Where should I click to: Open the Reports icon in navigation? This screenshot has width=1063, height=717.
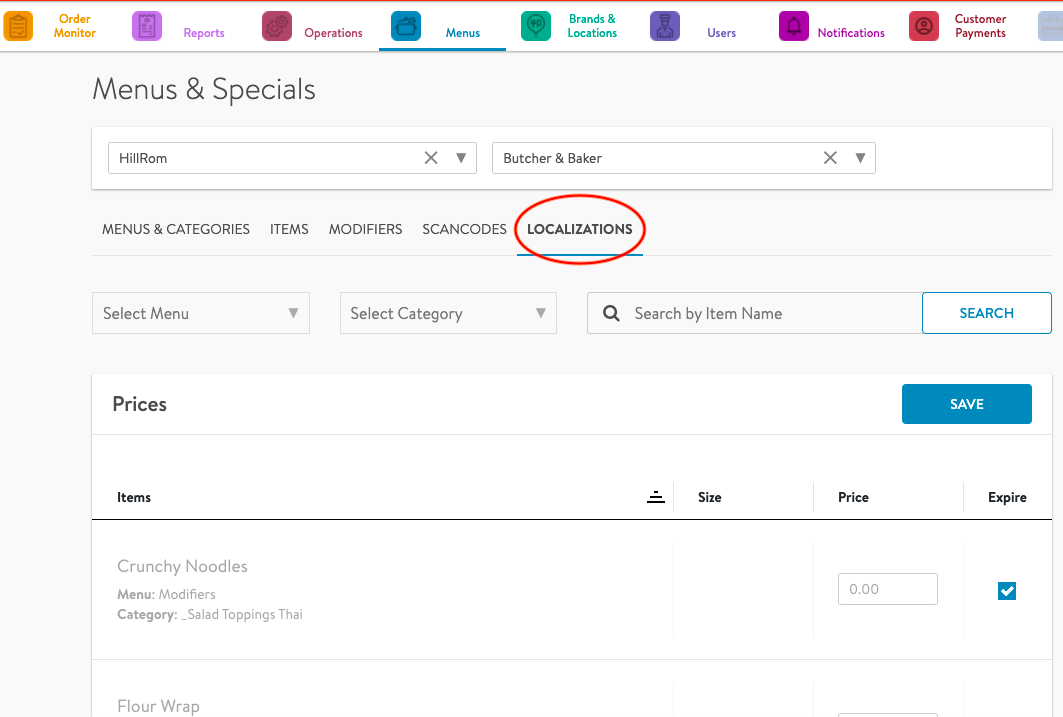pos(147,26)
